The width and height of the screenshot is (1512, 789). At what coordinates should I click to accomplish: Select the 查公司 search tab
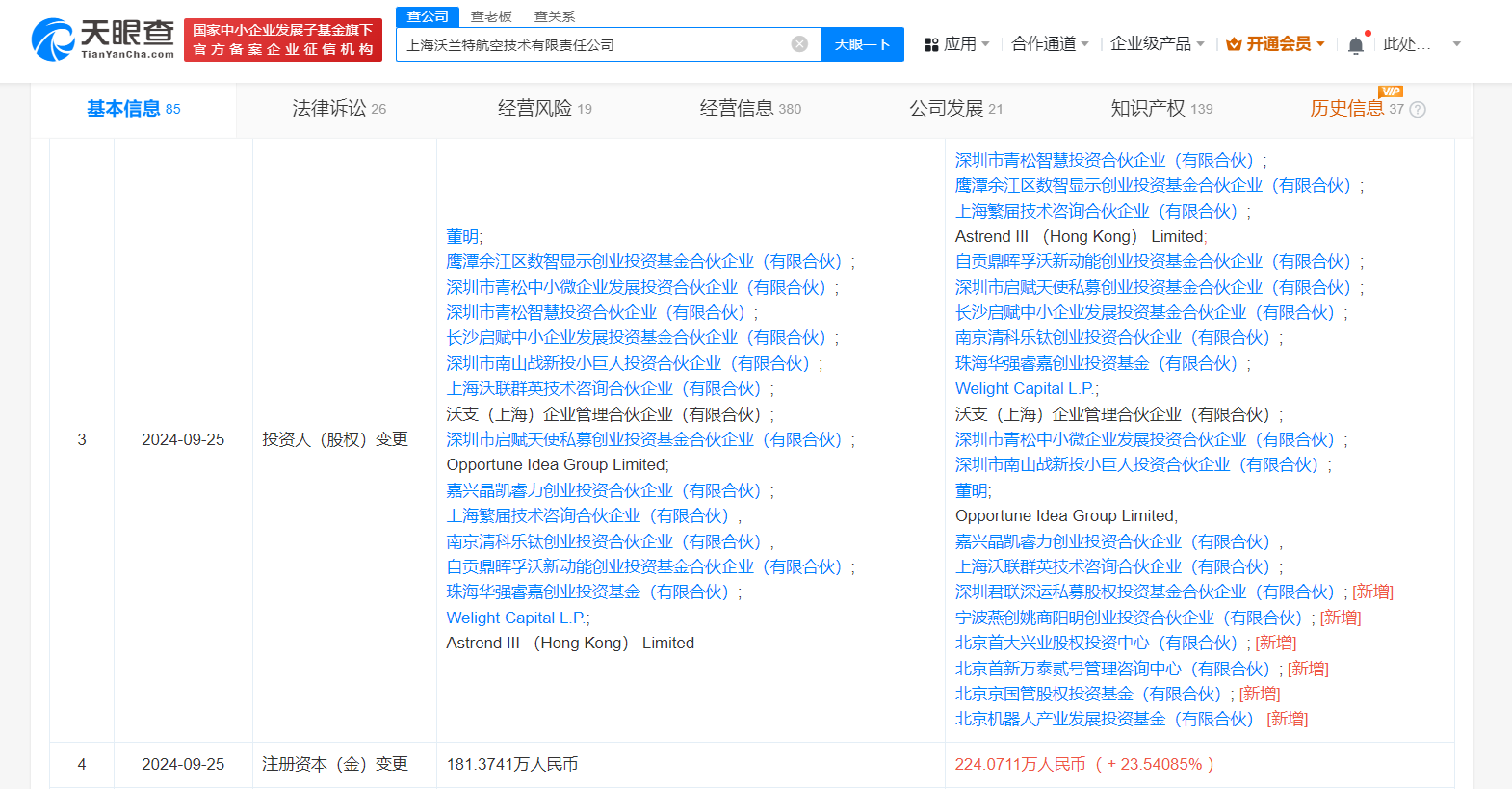428,16
